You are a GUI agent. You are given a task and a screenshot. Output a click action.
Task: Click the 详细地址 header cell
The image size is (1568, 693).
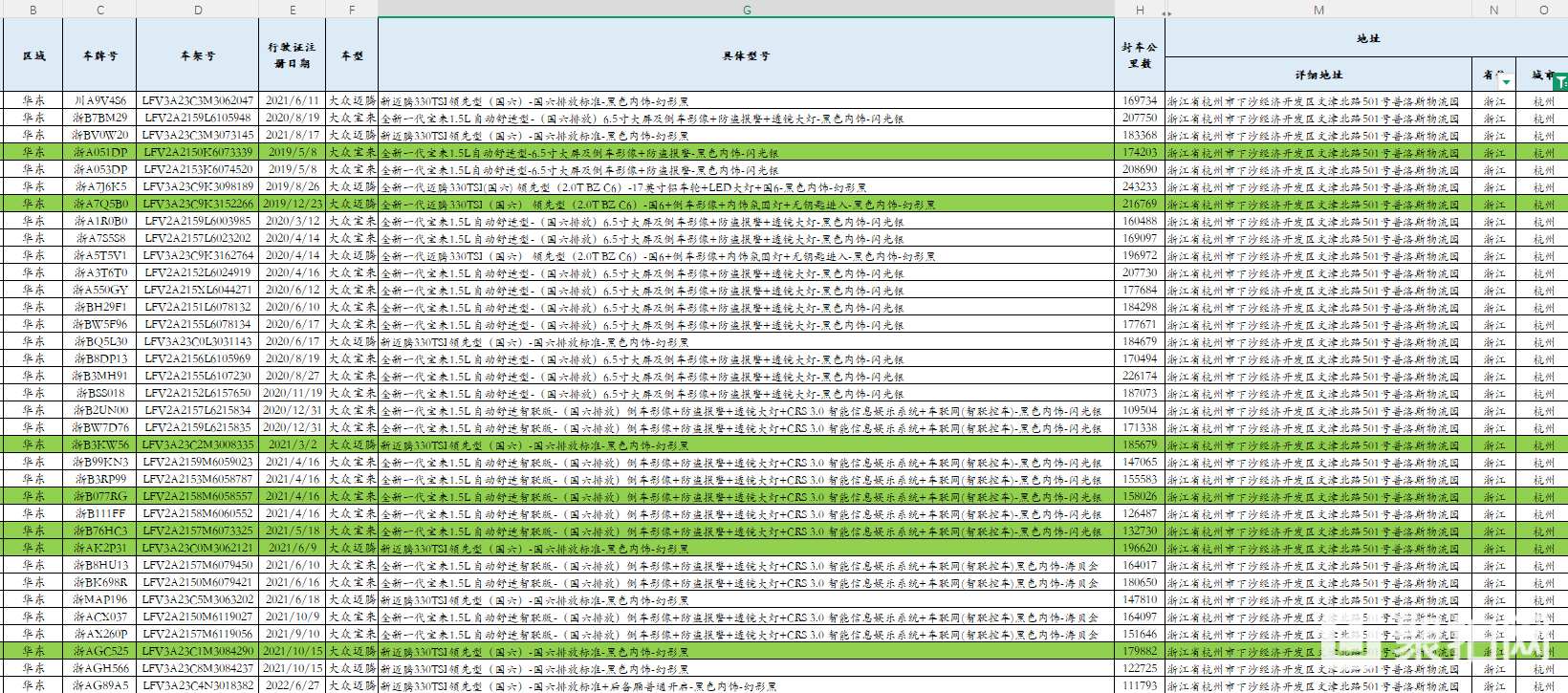click(1318, 75)
